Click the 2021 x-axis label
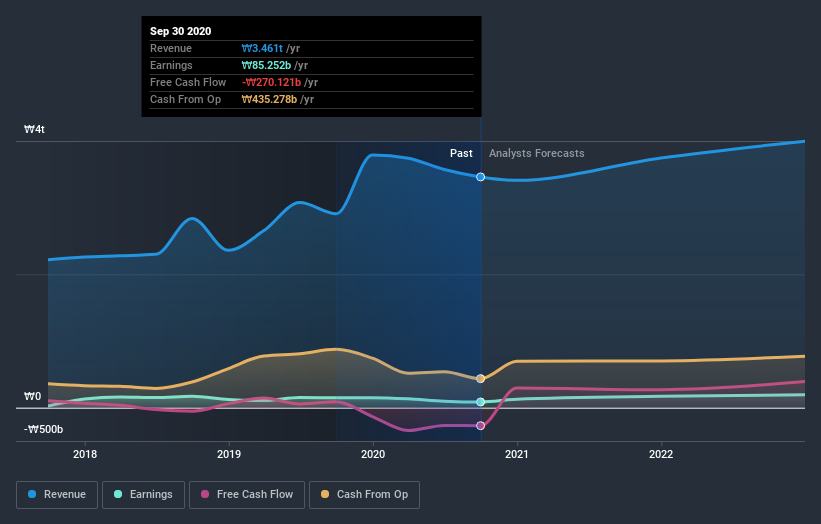Image resolution: width=821 pixels, height=524 pixels. click(517, 454)
